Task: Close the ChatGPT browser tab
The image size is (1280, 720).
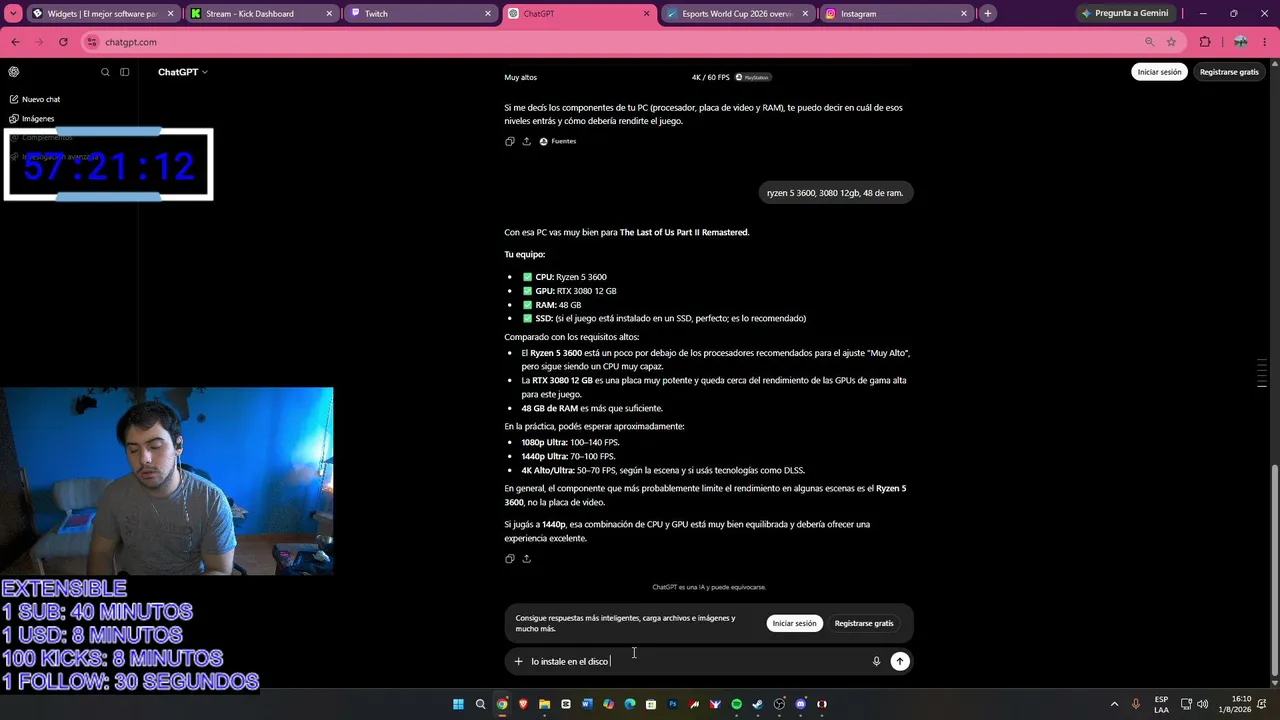Action: [x=647, y=14]
